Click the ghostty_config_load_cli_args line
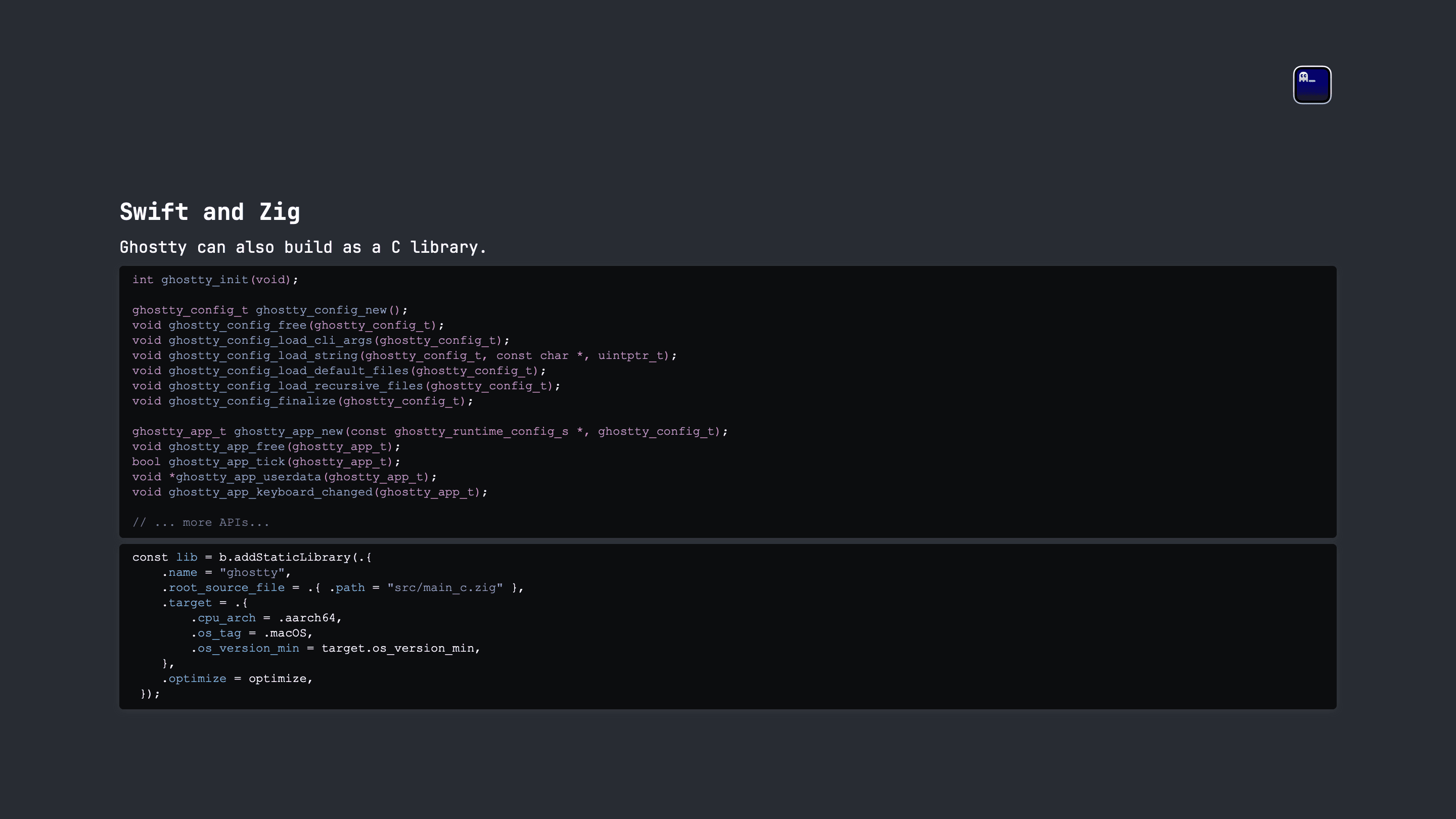Screen dimensions: 1456x819 (x=321, y=341)
